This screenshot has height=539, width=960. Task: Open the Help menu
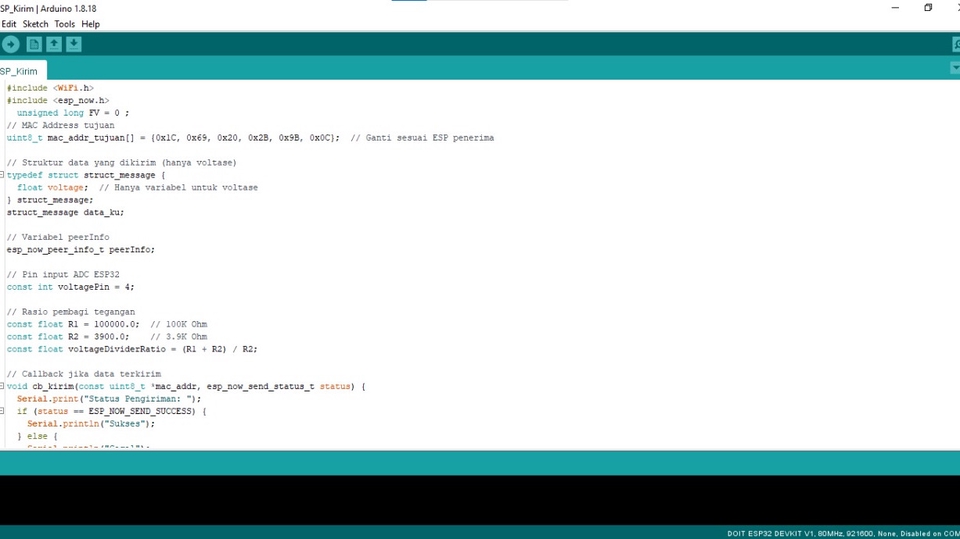point(90,24)
